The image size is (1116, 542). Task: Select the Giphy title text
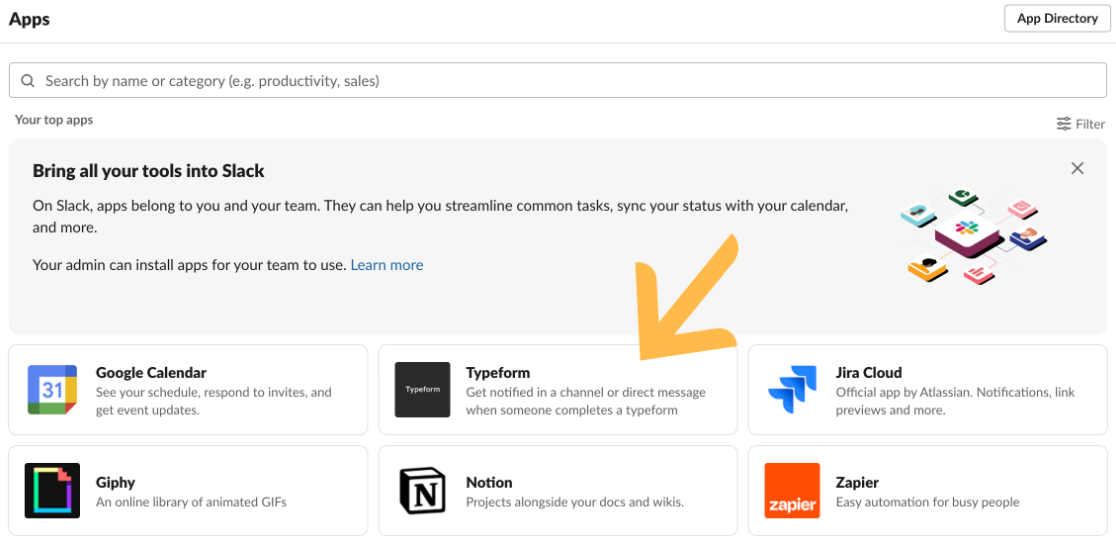(115, 482)
